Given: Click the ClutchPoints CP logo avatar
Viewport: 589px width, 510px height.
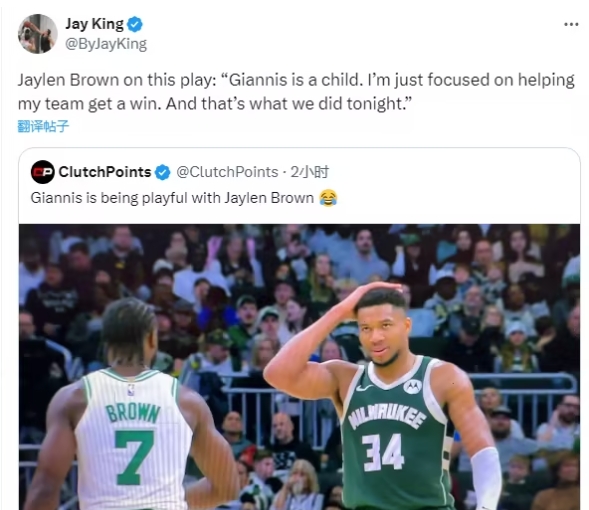Looking at the screenshot, I should 42,172.
